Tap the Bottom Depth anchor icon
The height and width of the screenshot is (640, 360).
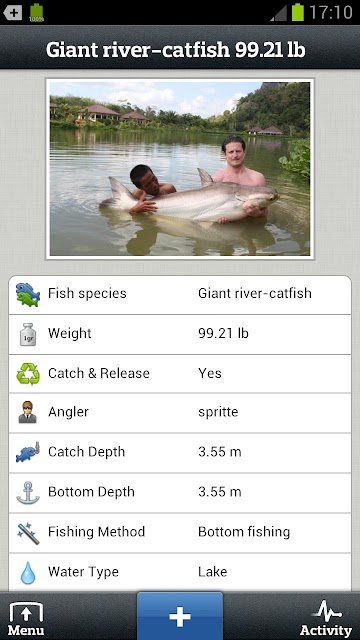(x=28, y=492)
